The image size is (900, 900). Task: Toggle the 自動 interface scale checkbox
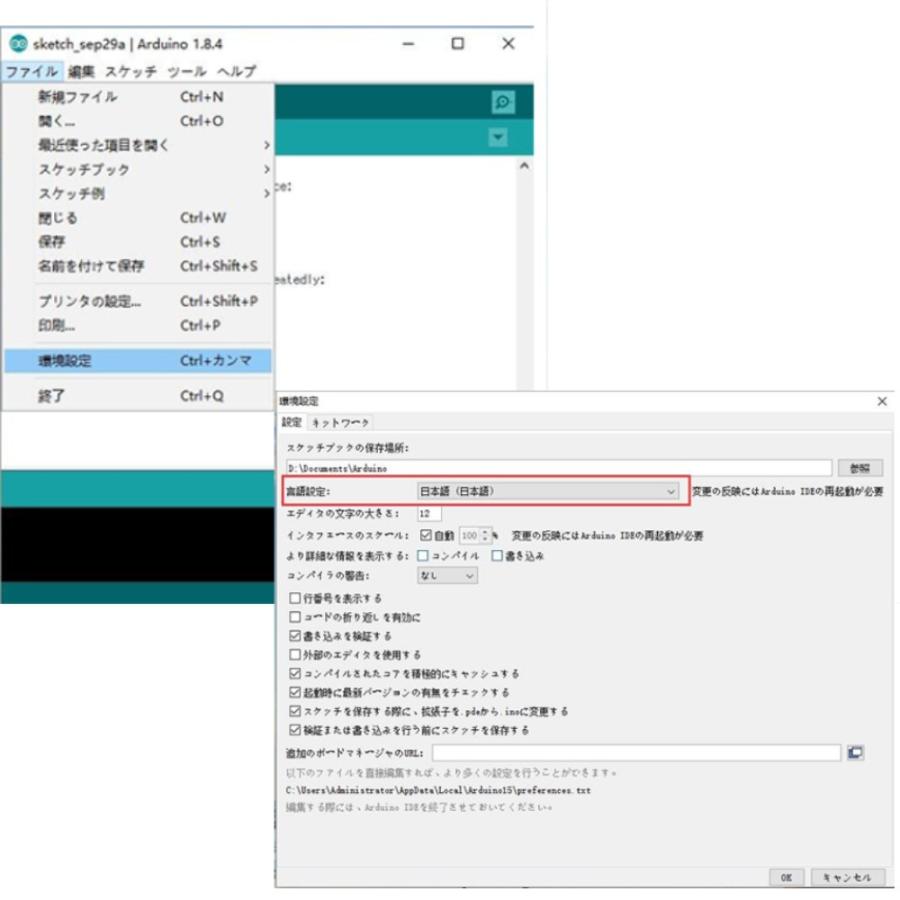pos(426,536)
